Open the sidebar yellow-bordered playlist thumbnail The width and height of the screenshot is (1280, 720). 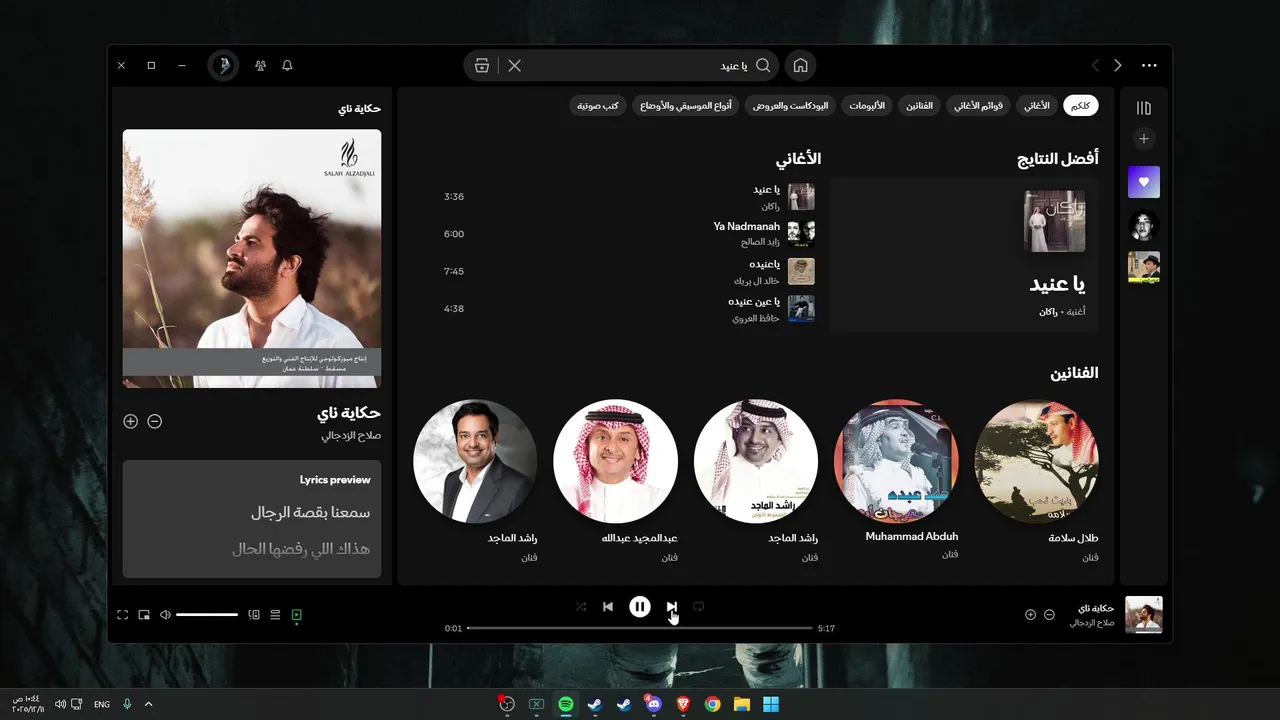tap(1144, 267)
